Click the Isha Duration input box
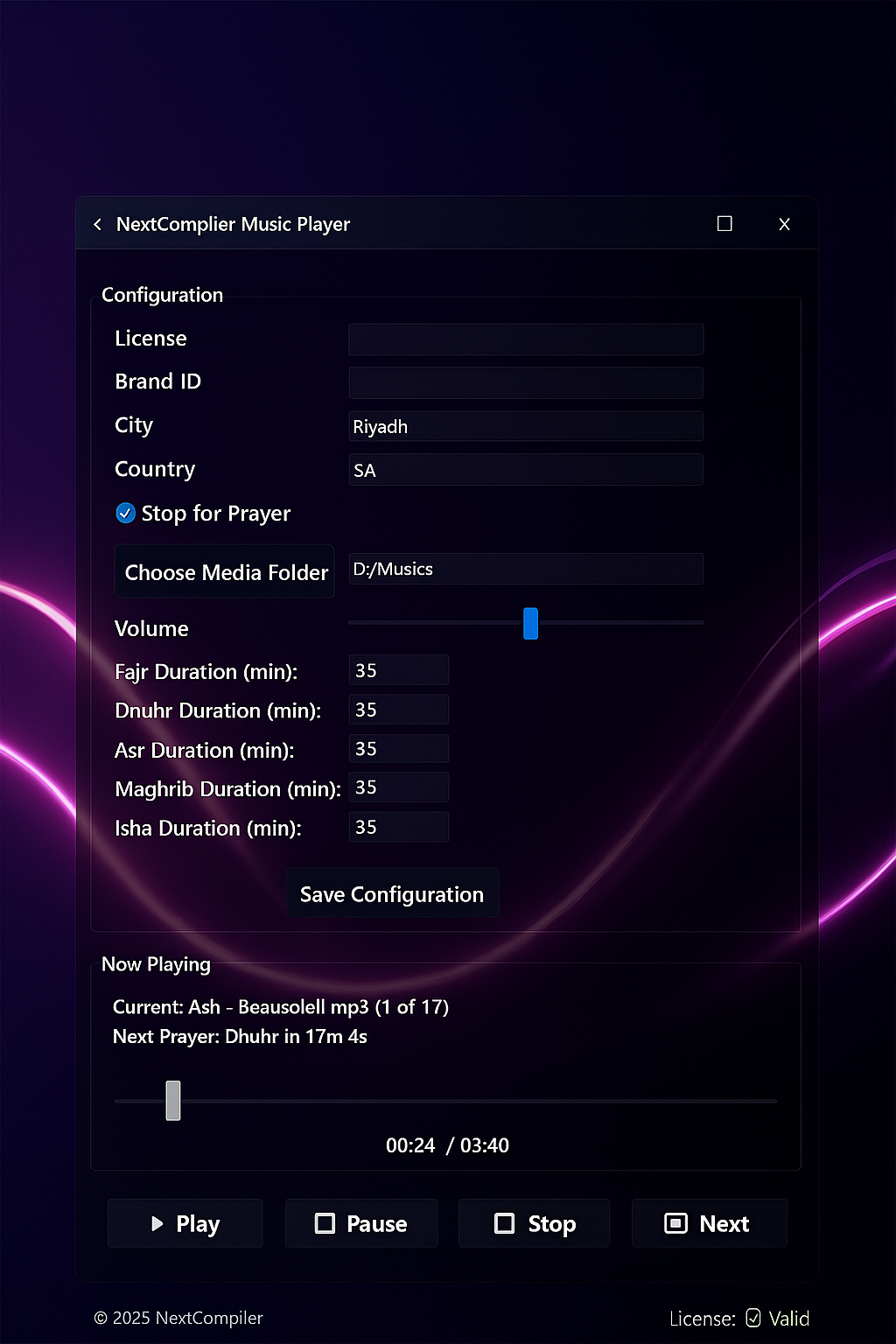This screenshot has width=896, height=1344. point(398,827)
